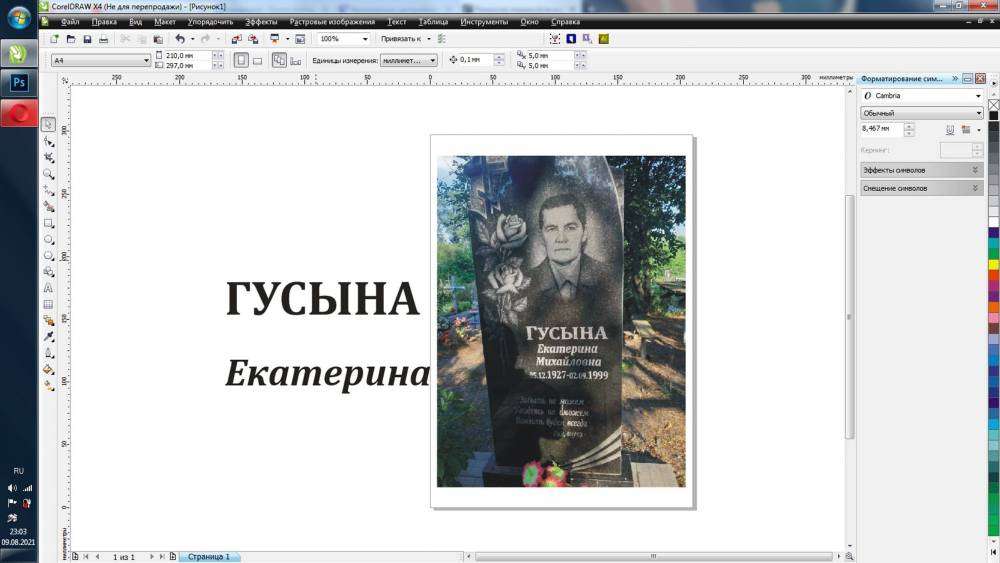Open Photoshop from the taskbar
The image size is (1000, 563).
pos(19,83)
